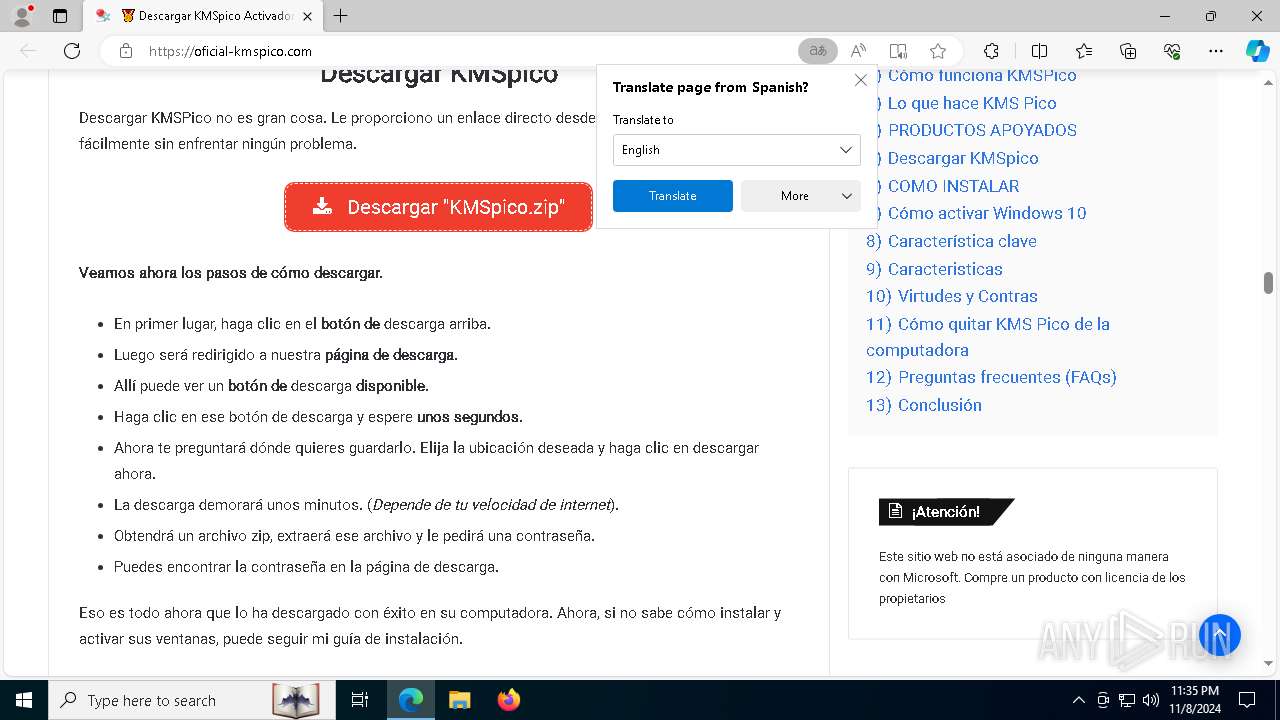Viewport: 1280px width, 720px height.
Task: Click the Microsoft disclaimer paragraph under ¡Atención!
Action: coord(1032,578)
